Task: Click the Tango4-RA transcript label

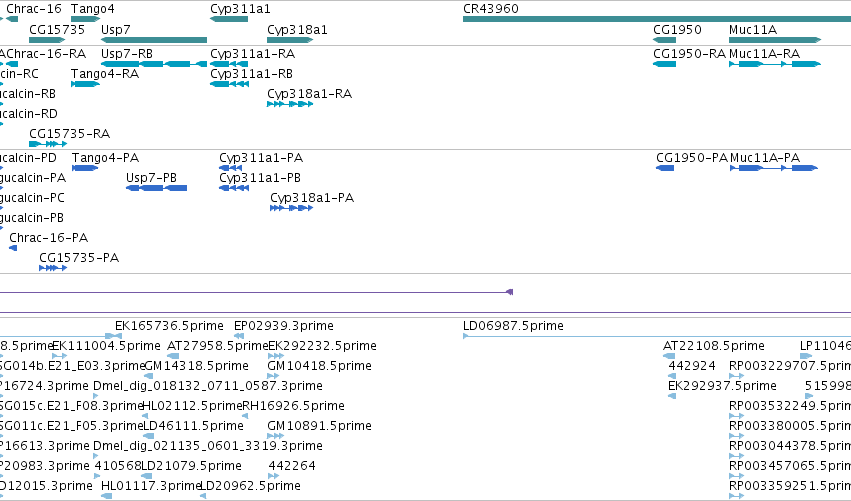Action: [x=105, y=73]
